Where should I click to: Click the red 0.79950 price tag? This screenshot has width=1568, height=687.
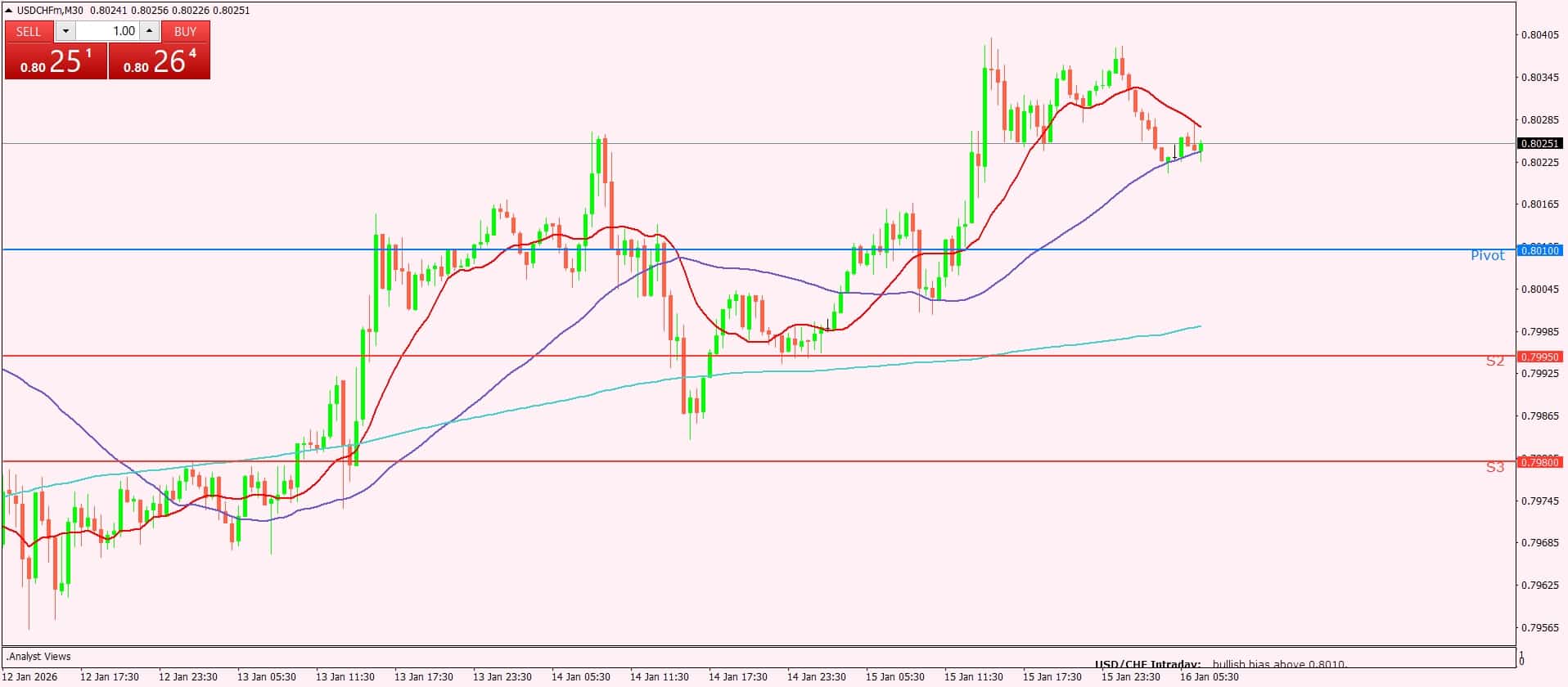click(1539, 357)
